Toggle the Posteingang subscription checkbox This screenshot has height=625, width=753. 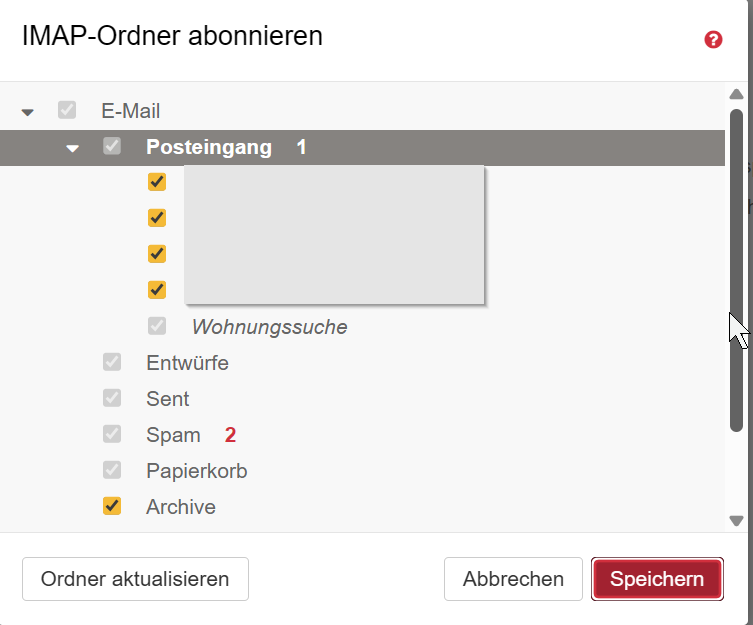click(x=112, y=147)
